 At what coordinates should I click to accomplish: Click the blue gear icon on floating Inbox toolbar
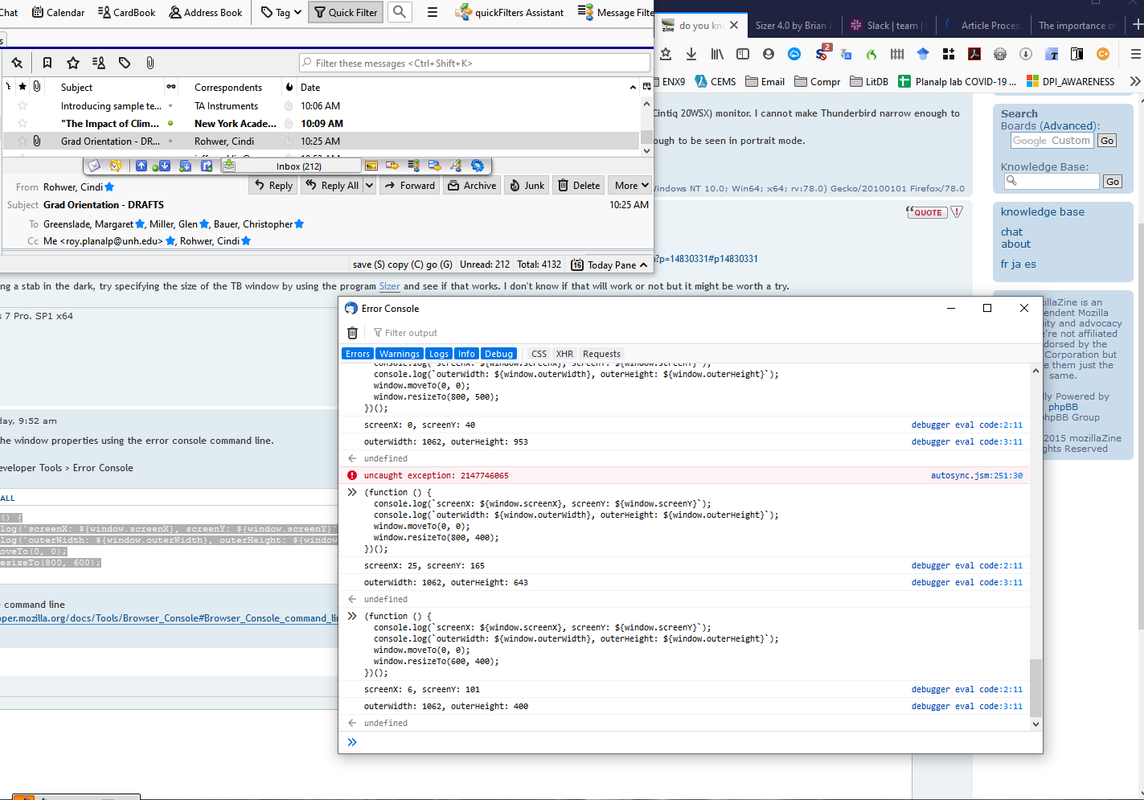tap(477, 166)
